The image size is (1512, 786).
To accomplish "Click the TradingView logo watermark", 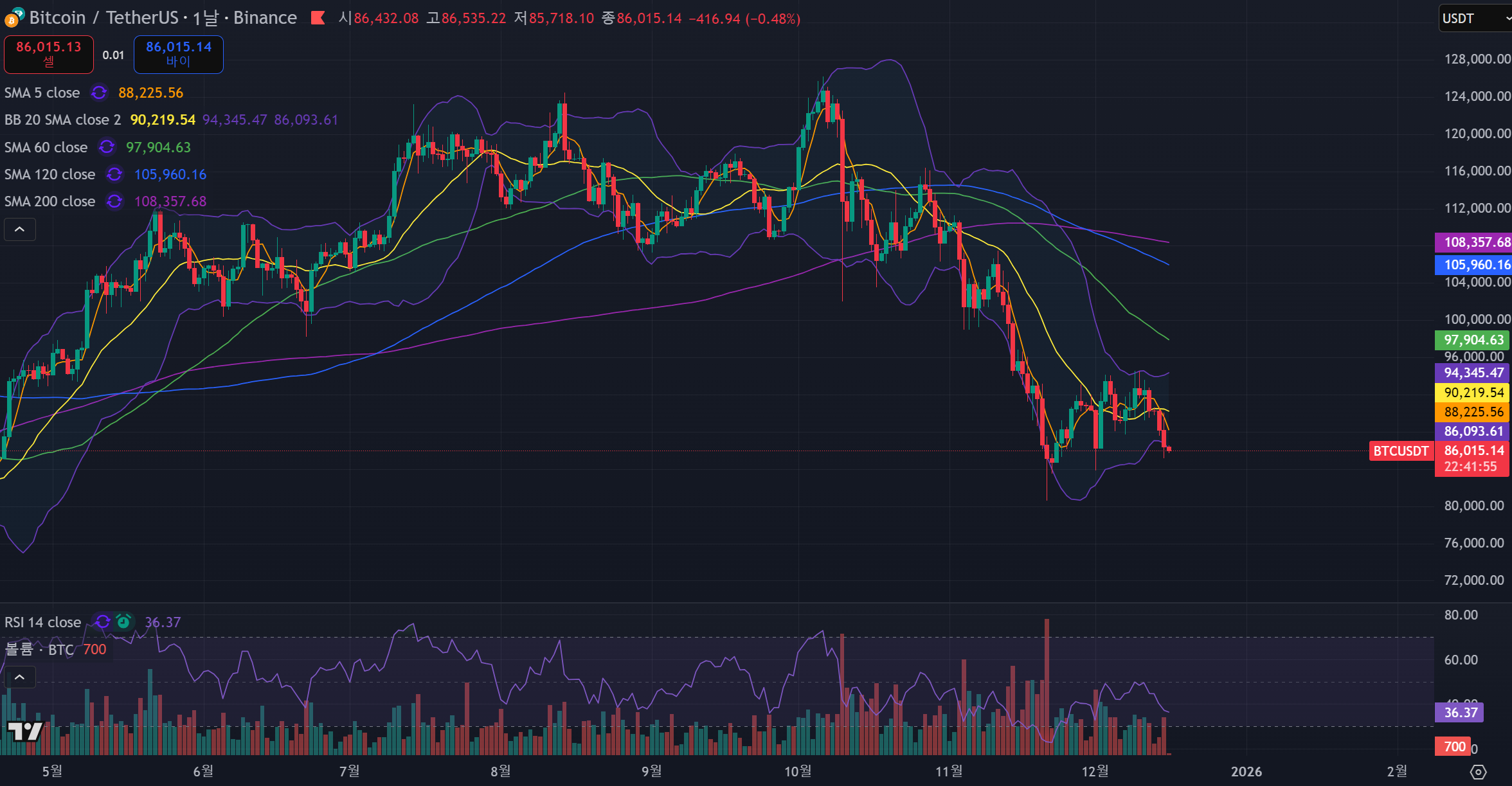I will (24, 731).
